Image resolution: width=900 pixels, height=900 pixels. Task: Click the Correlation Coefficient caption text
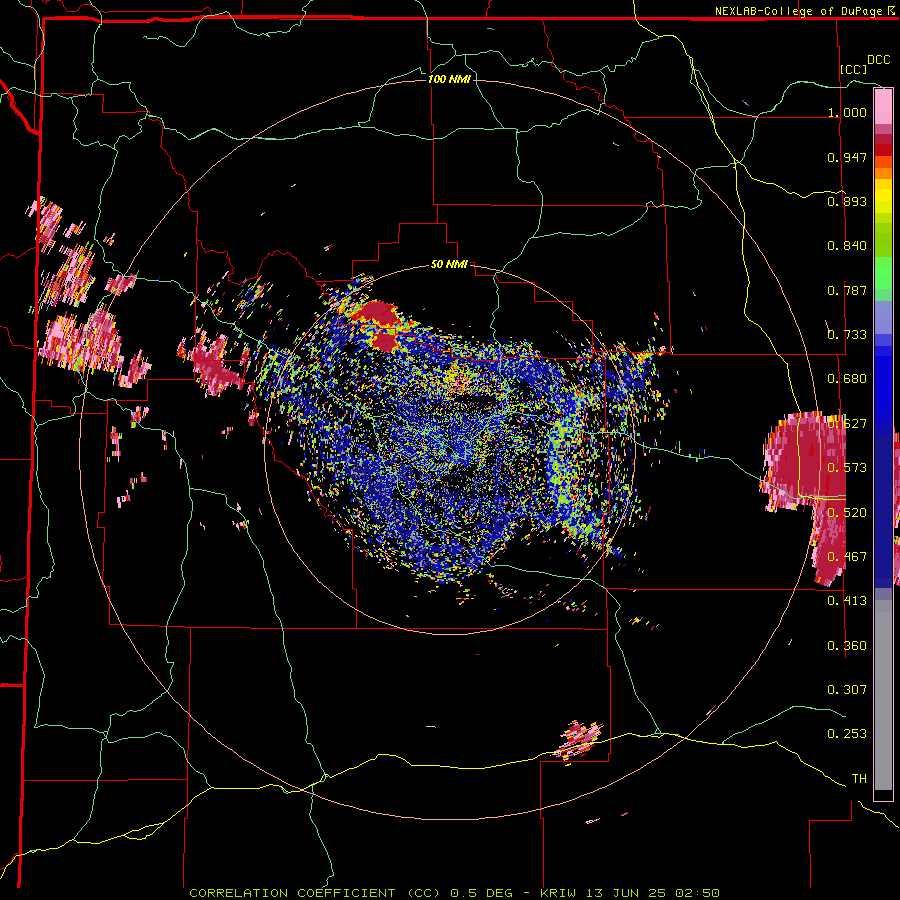(x=454, y=893)
